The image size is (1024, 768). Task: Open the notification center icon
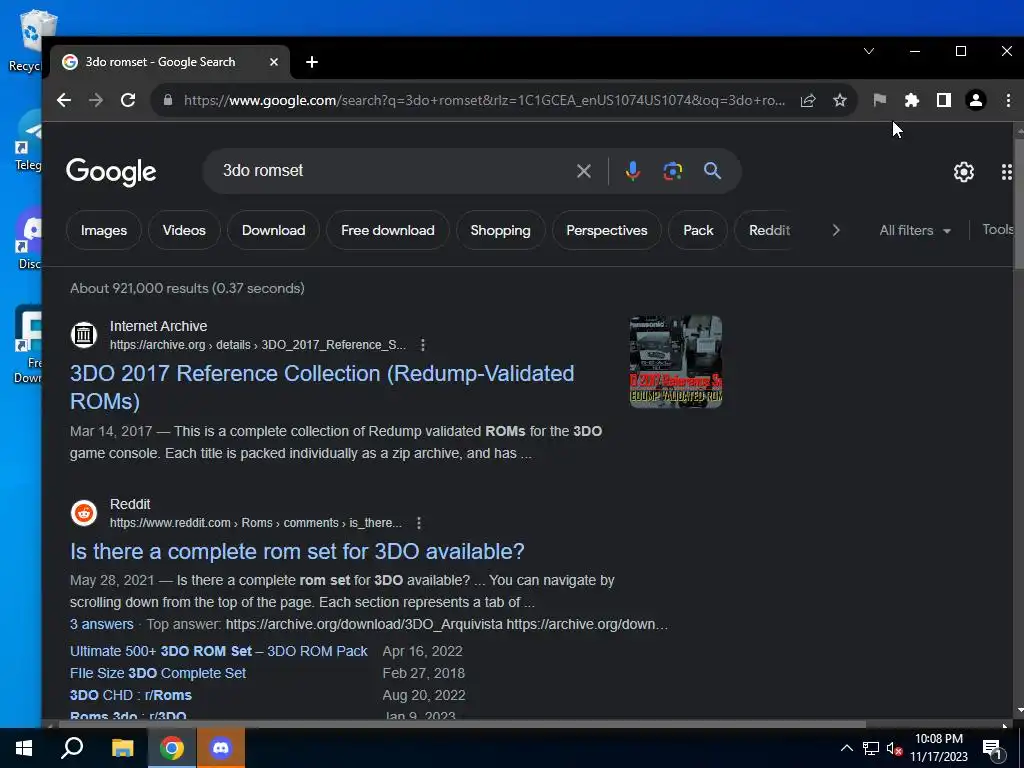coord(992,749)
